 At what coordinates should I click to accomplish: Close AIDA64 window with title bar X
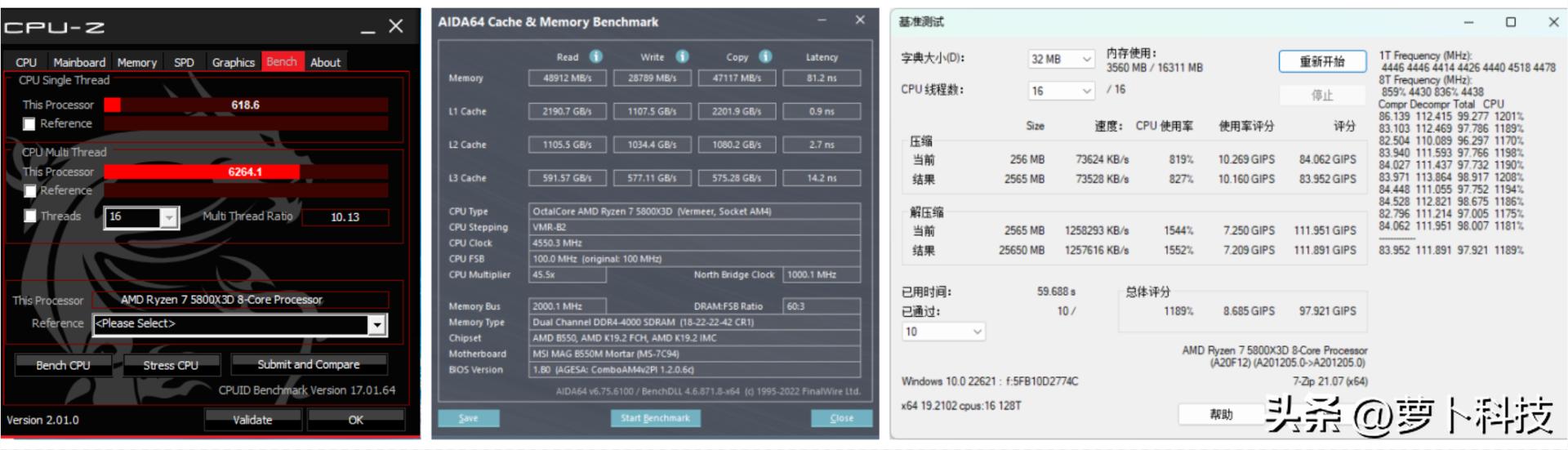pyautogui.click(x=860, y=20)
